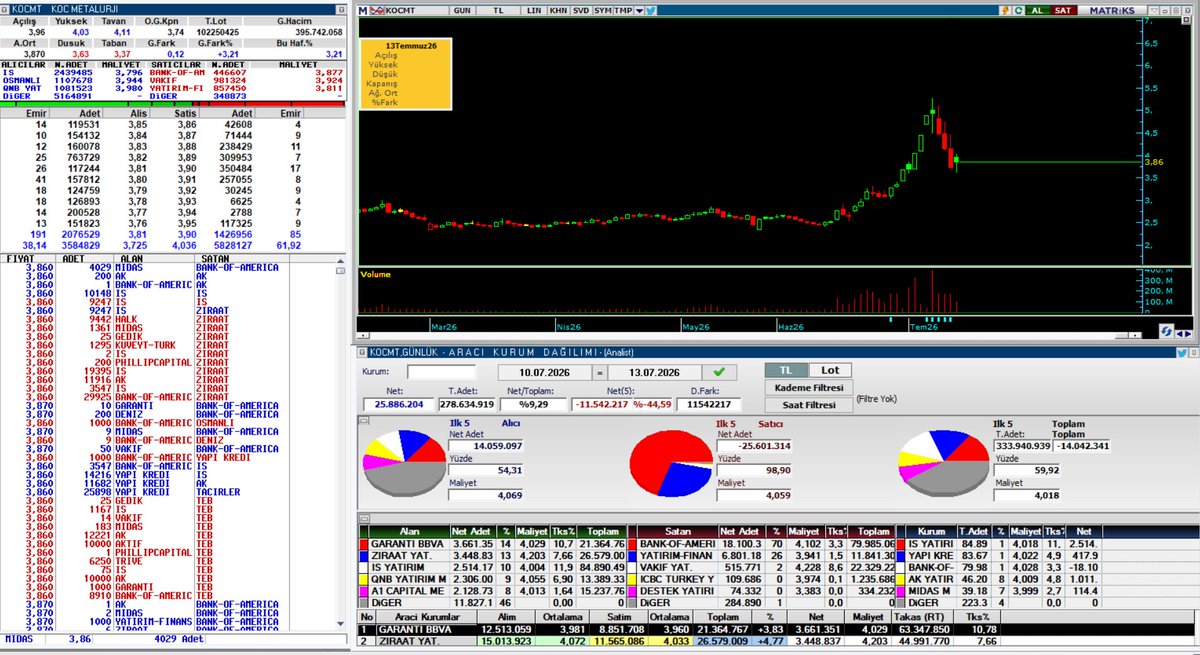
Task: Click the chart sync arrows icon below volume
Action: (1166, 331)
